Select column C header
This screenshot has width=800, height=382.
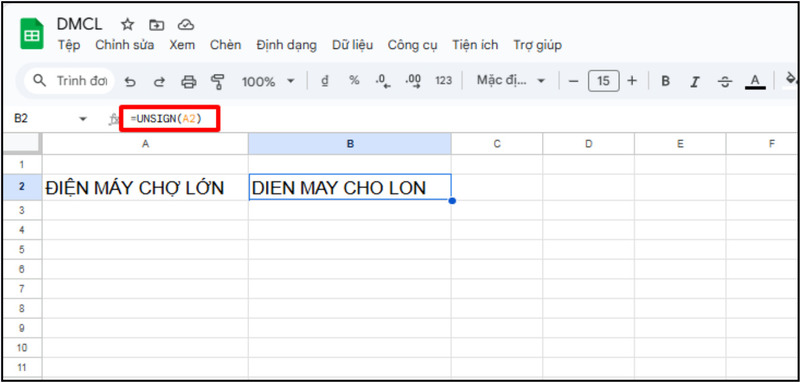(497, 144)
